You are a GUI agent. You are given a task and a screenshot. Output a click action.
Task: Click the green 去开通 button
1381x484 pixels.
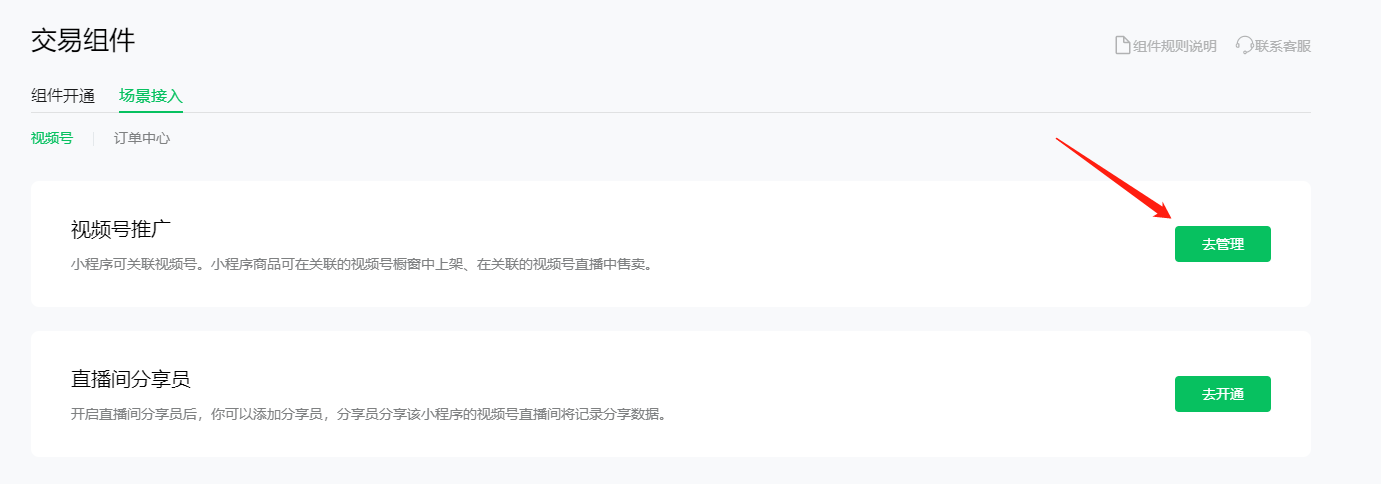point(1222,394)
